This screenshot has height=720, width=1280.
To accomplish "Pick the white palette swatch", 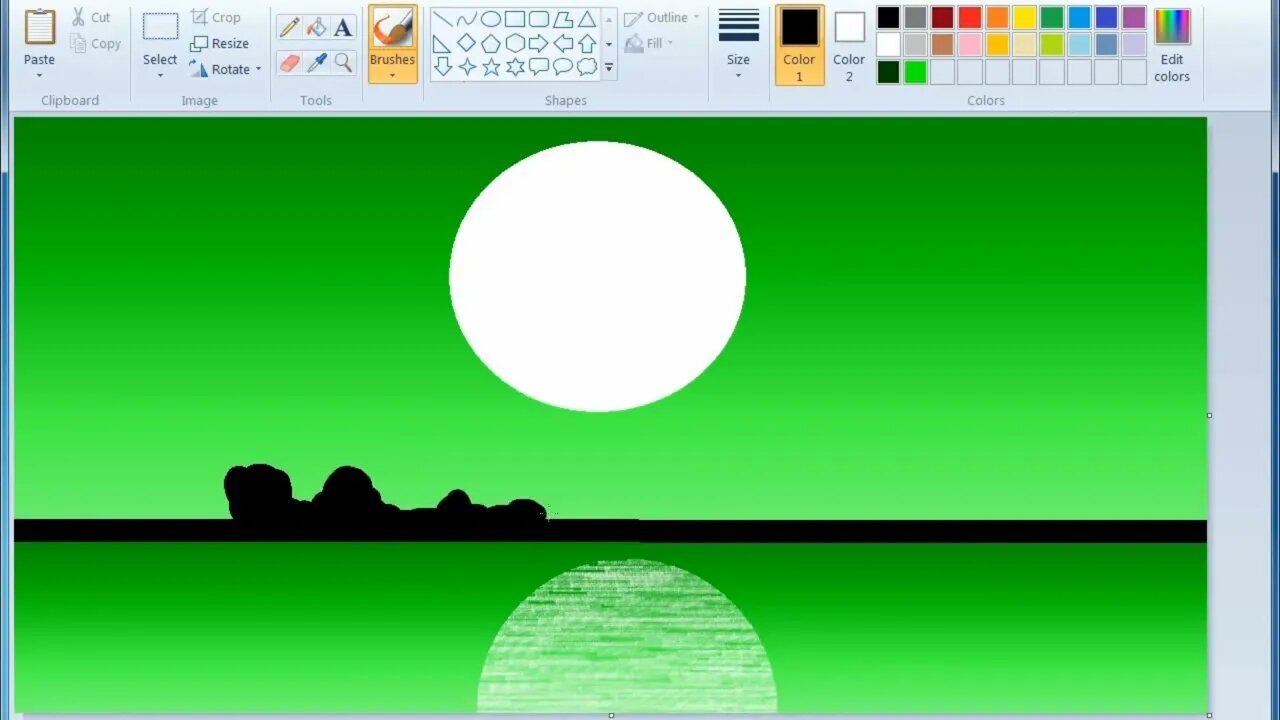I will pyautogui.click(x=888, y=44).
